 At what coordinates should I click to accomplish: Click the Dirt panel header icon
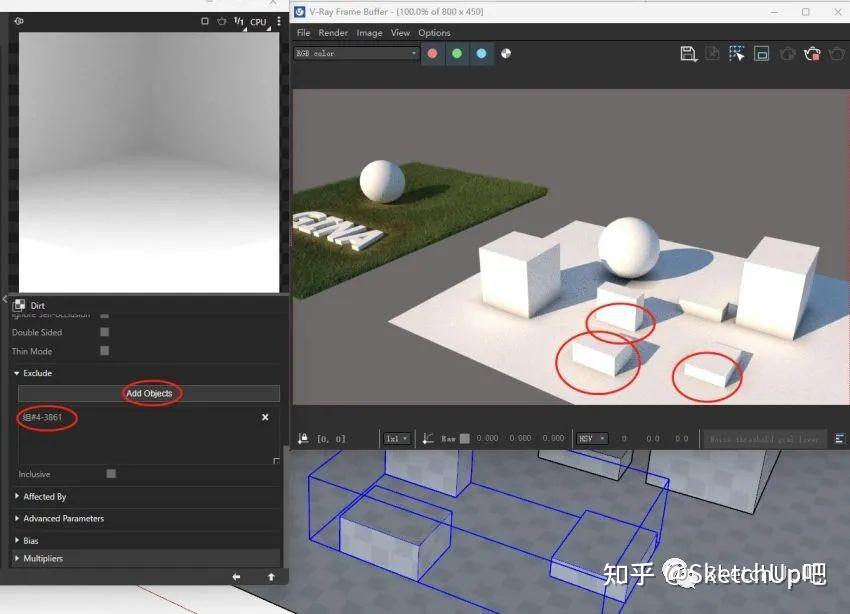[20, 305]
